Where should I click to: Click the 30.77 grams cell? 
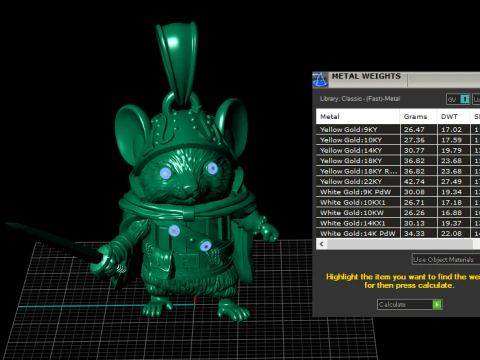click(x=418, y=150)
